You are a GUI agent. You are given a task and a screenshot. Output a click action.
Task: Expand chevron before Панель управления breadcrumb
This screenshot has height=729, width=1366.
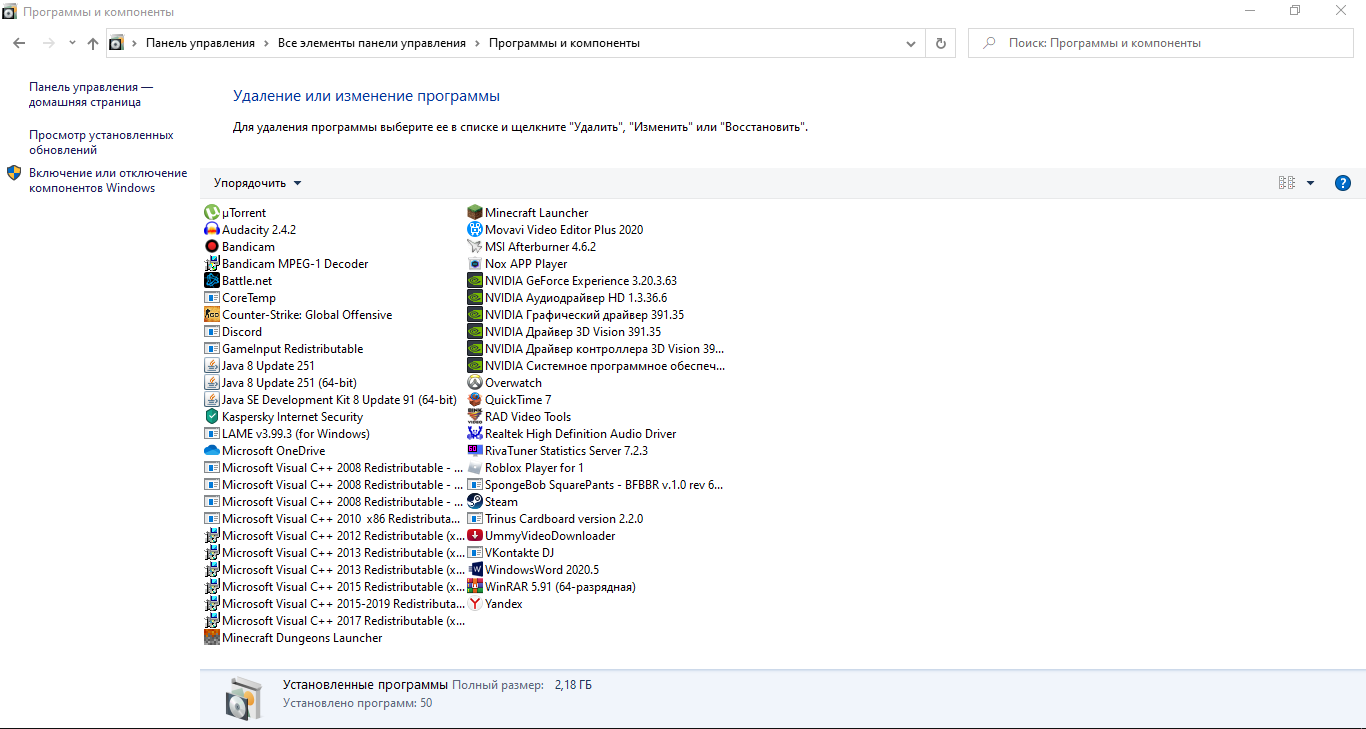[x=134, y=43]
